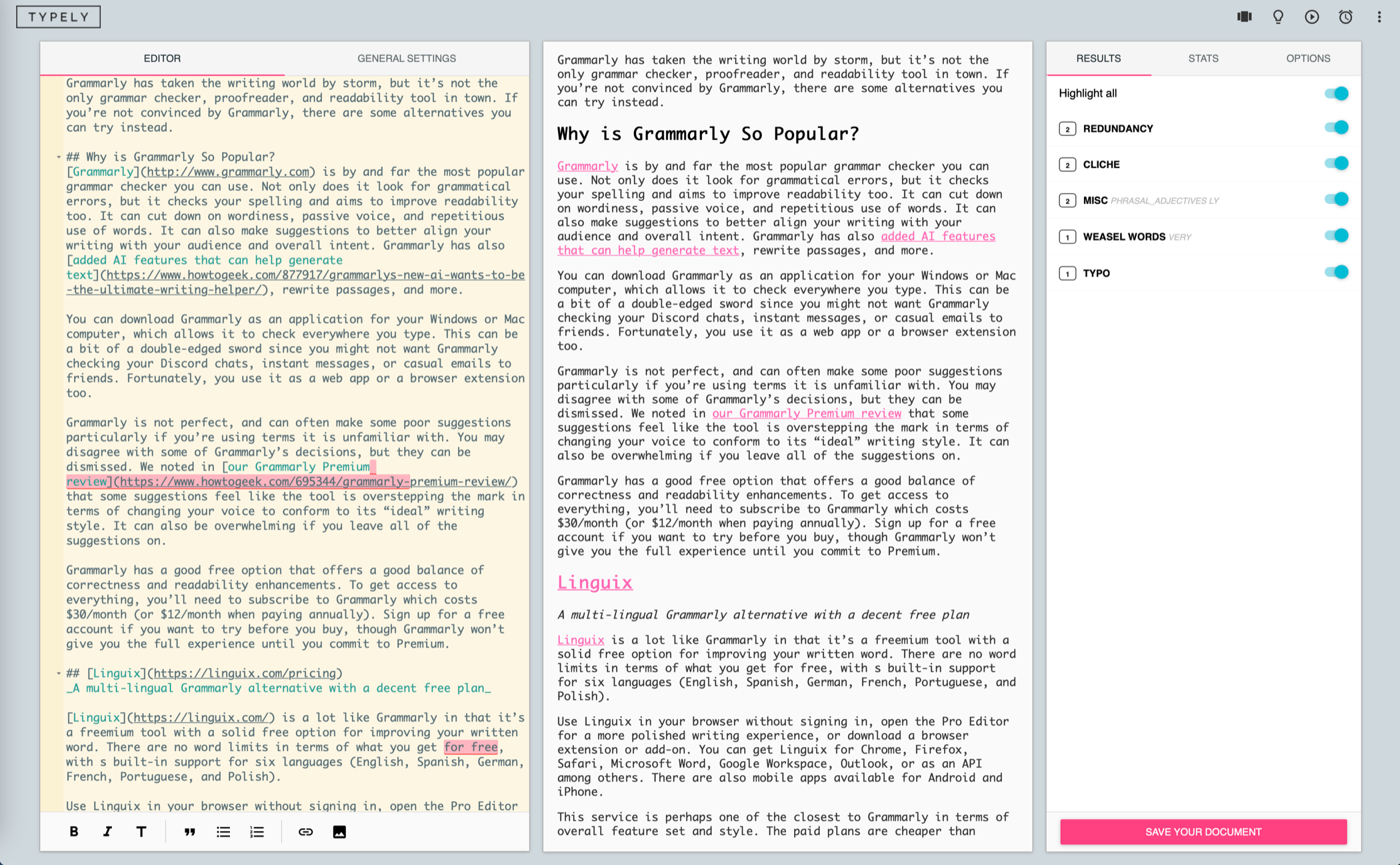Open the Stats tab

(x=1203, y=59)
